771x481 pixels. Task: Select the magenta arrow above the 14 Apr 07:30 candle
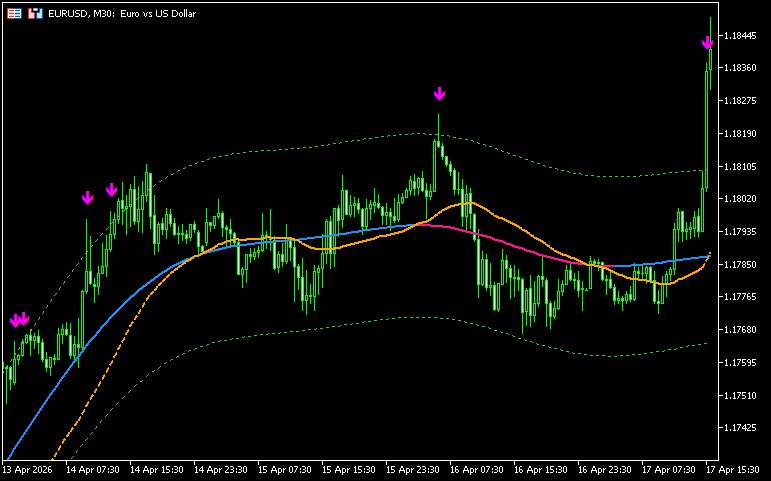click(87, 198)
